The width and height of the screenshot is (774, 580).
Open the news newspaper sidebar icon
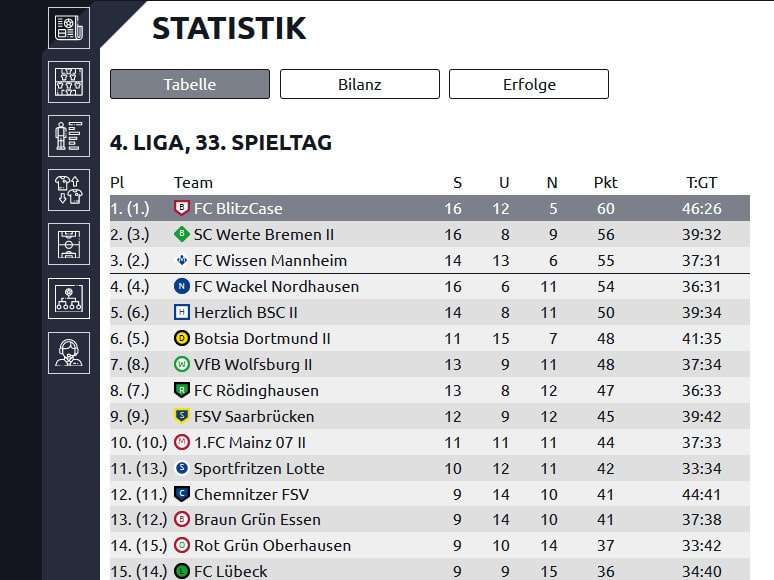click(69, 28)
